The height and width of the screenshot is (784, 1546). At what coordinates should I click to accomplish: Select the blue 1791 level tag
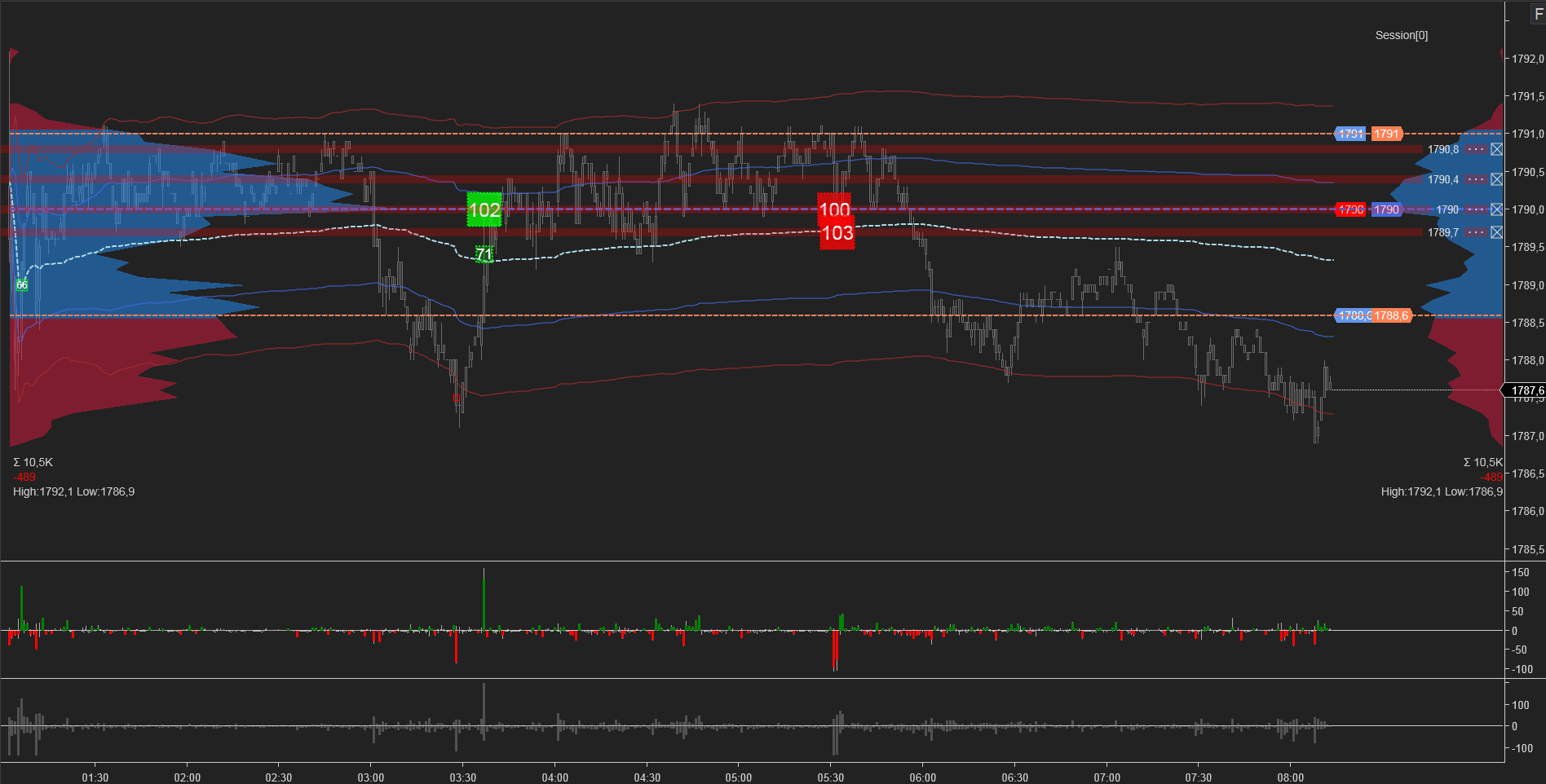(1351, 134)
